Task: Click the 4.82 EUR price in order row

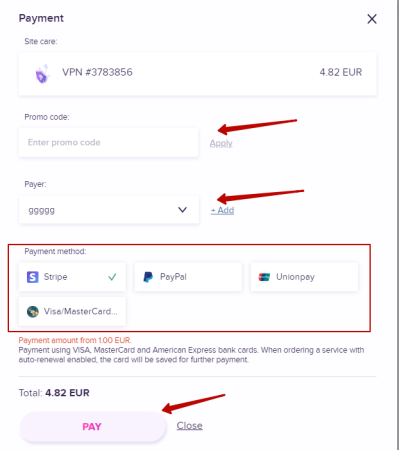Action: [x=341, y=72]
